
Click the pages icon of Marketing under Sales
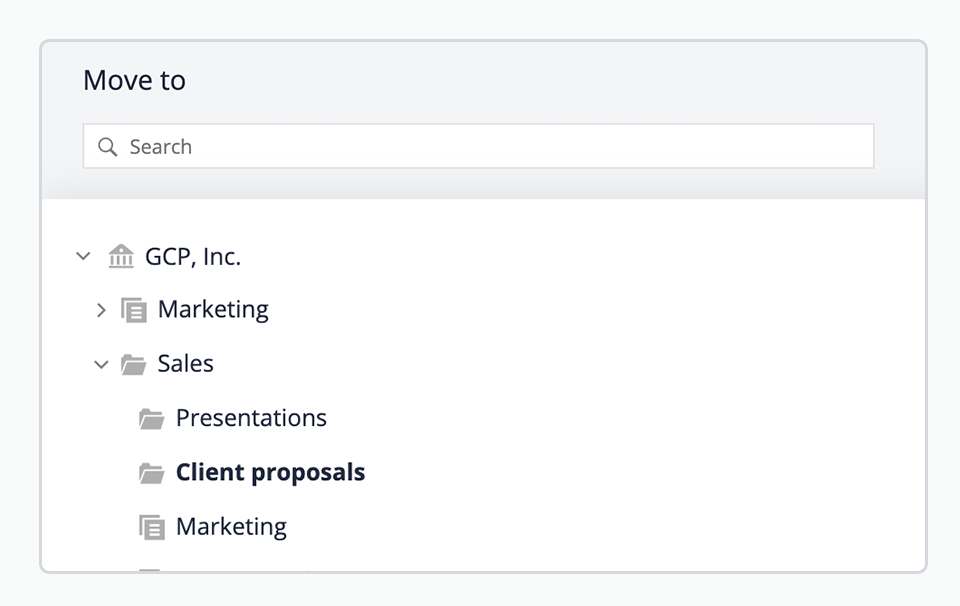pos(152,527)
